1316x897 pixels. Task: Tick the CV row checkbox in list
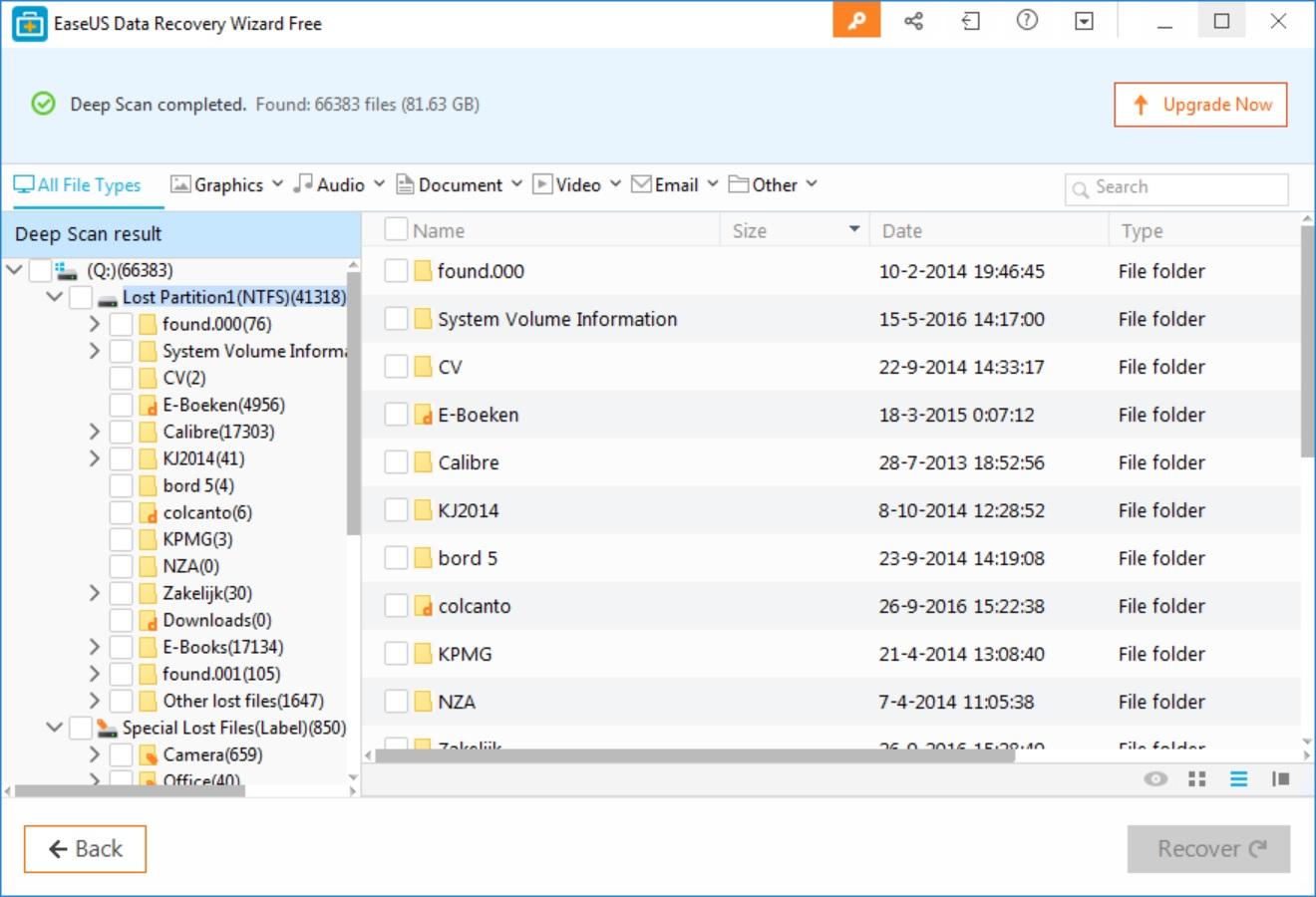point(396,366)
